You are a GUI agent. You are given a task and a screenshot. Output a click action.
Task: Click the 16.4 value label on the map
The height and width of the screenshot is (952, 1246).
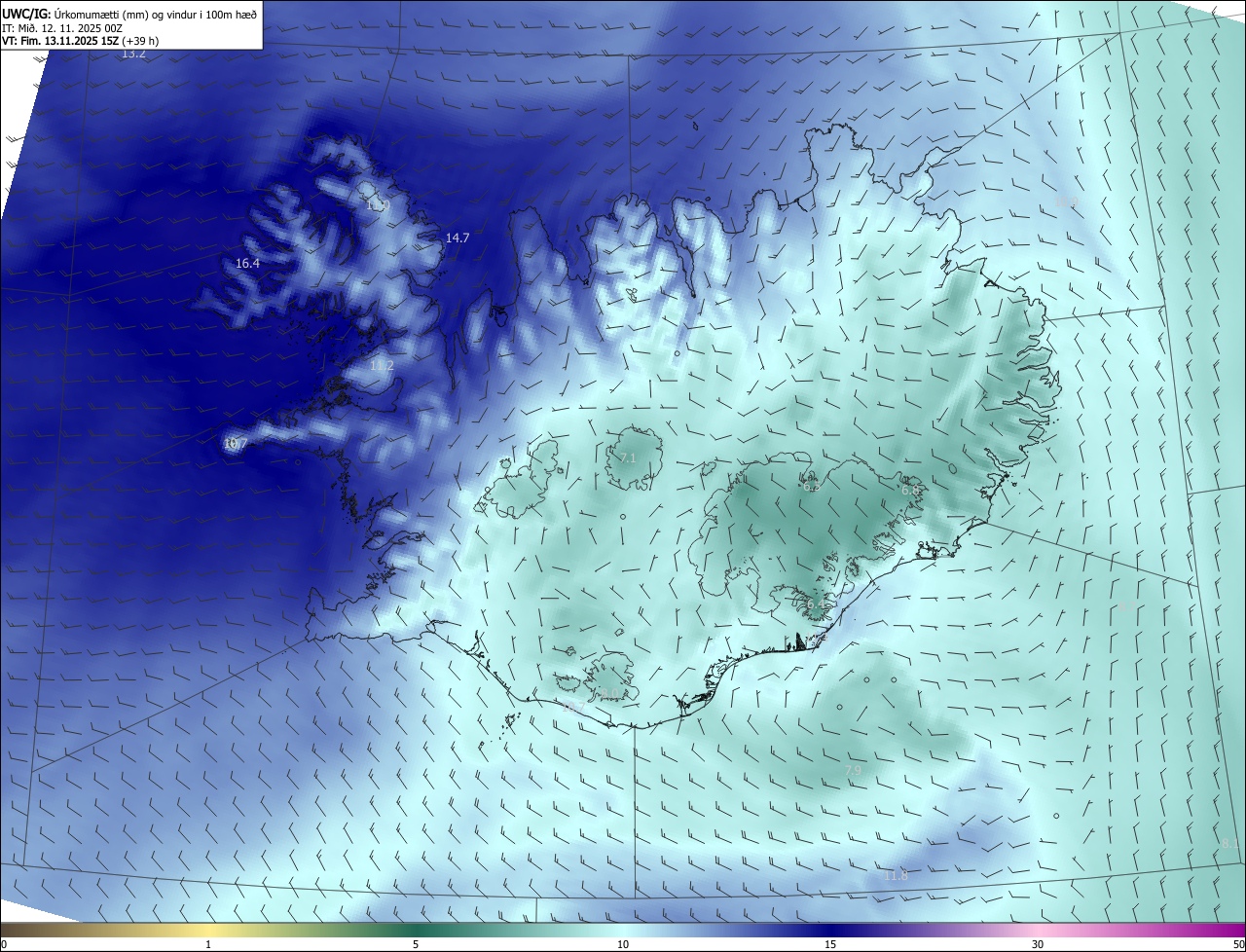pyautogui.click(x=247, y=263)
